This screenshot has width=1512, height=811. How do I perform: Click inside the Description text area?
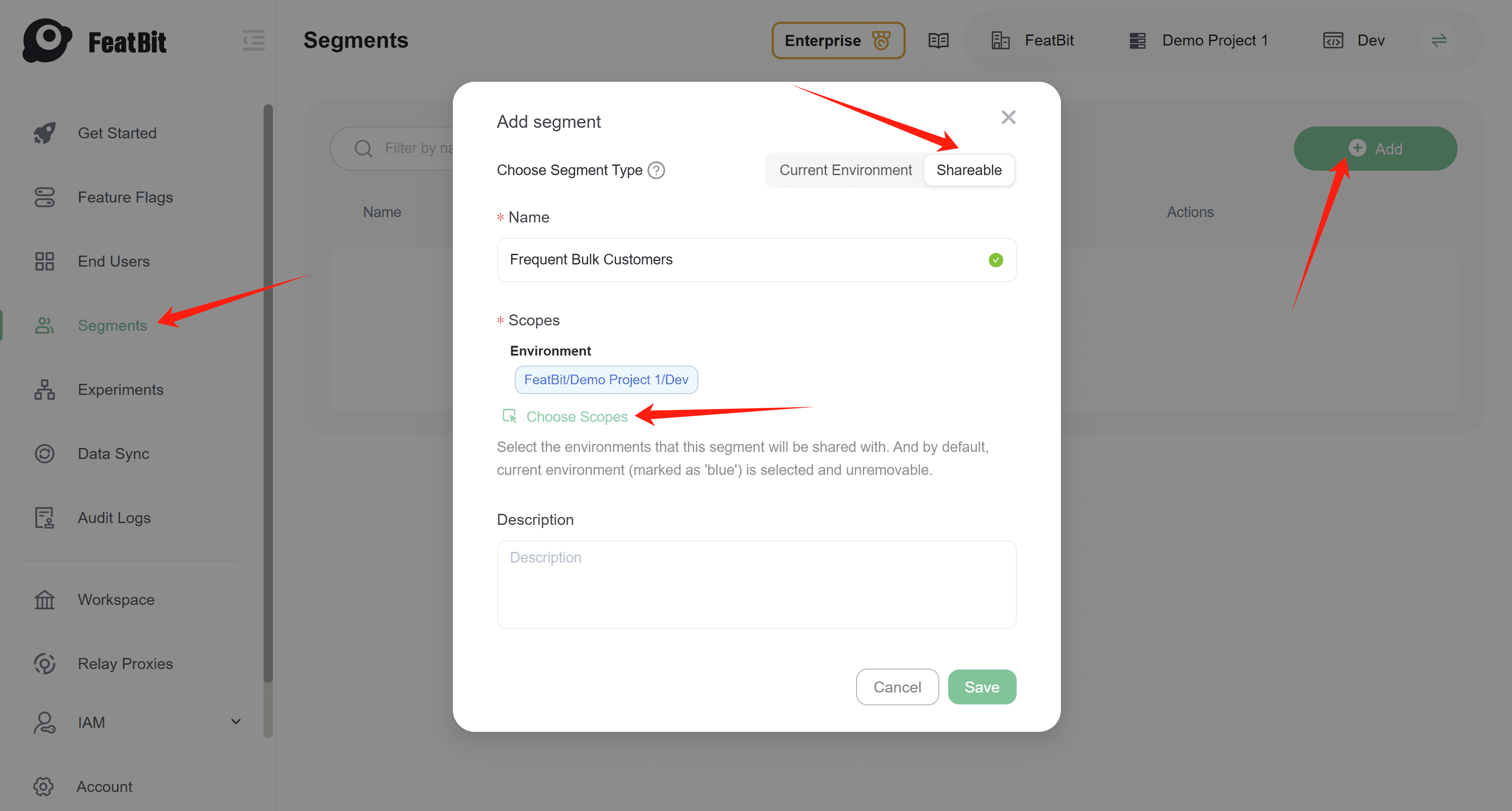tap(756, 585)
